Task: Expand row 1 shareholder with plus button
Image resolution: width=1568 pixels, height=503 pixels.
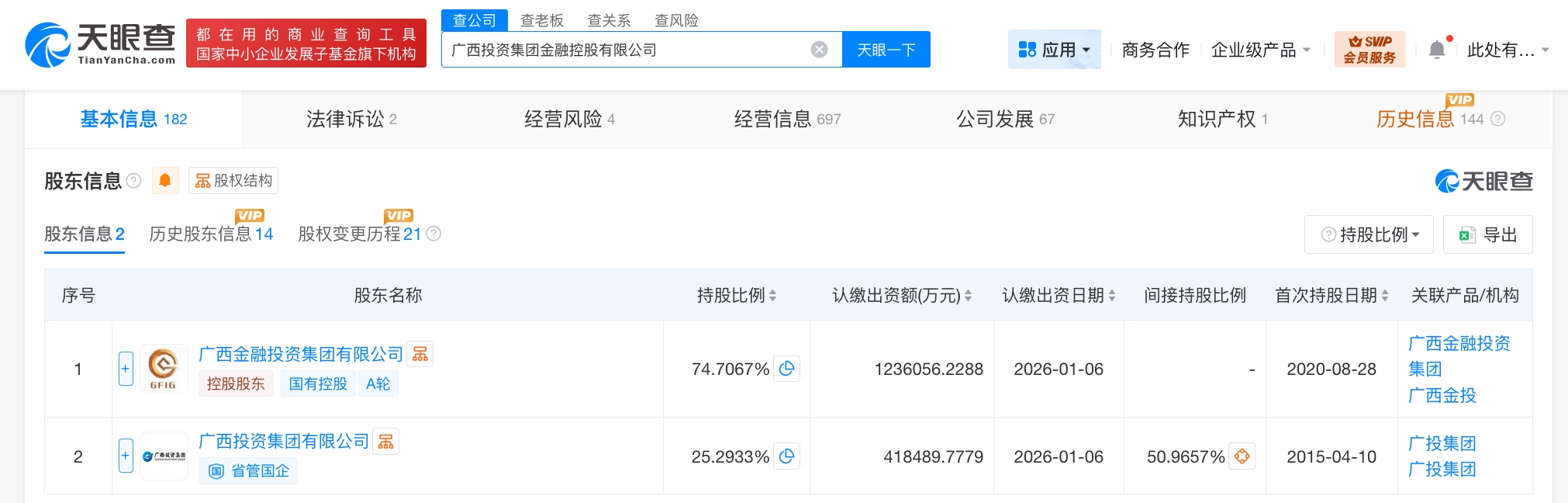Action: pos(126,369)
